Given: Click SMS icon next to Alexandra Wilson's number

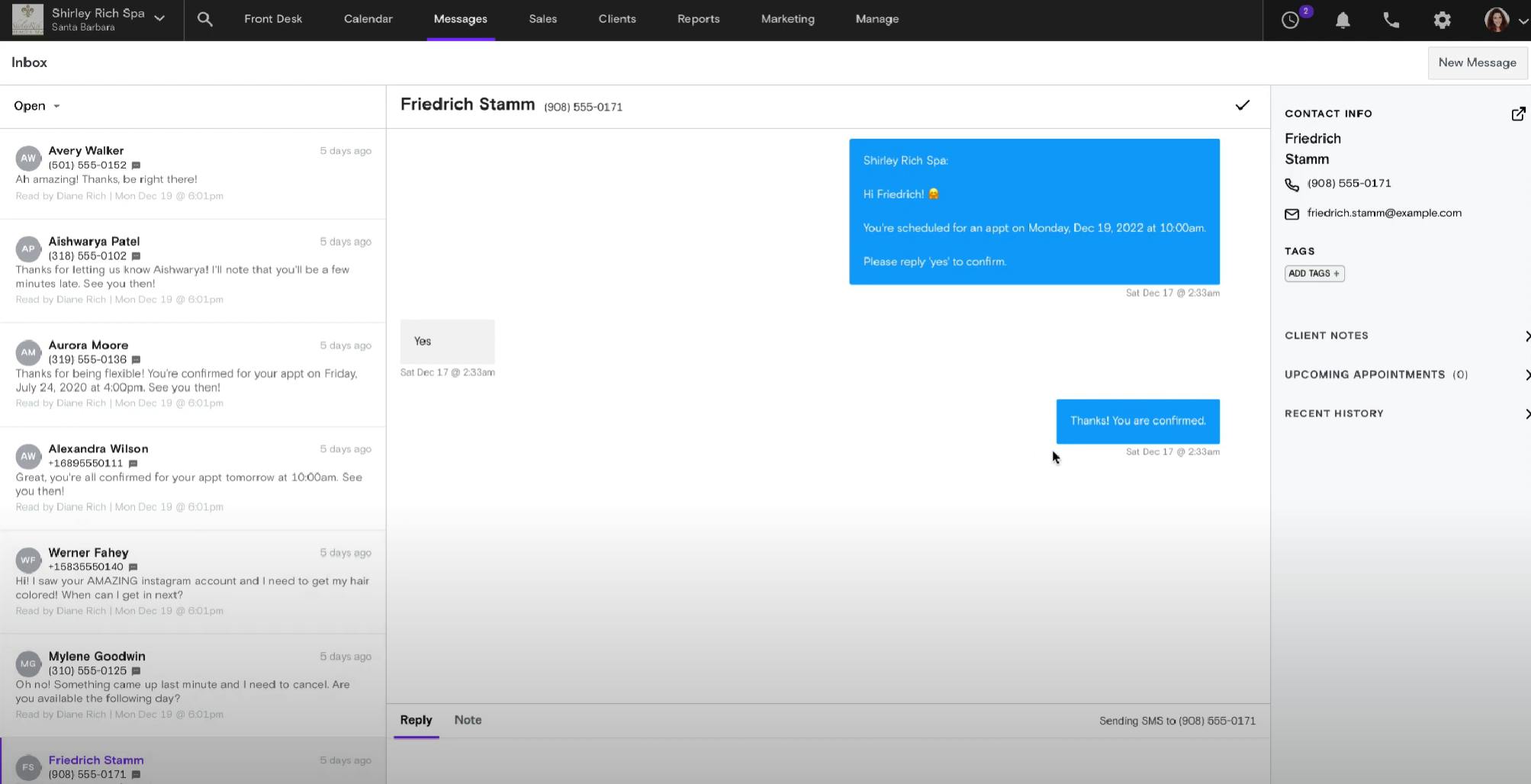Looking at the screenshot, I should click(133, 464).
